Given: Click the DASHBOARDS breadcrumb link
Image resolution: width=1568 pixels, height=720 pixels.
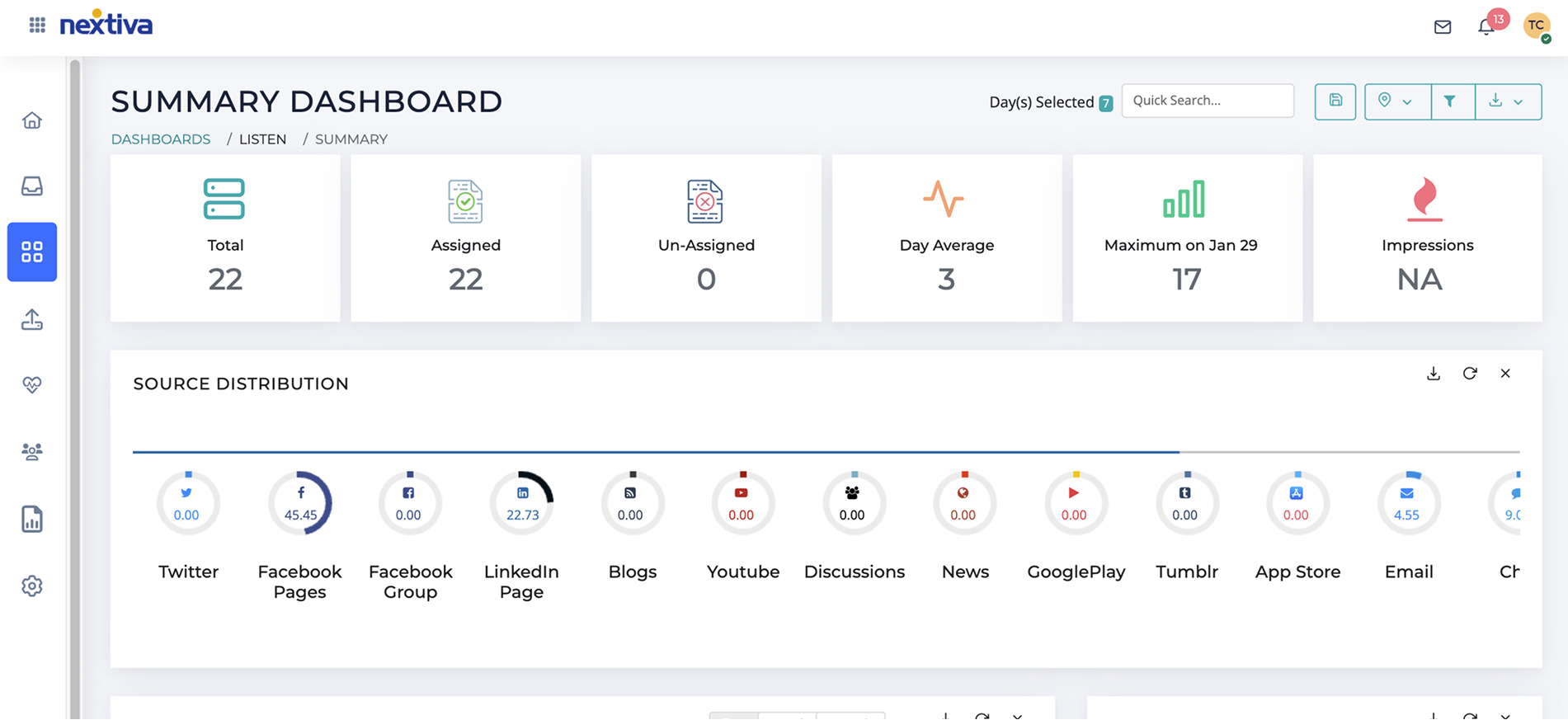Looking at the screenshot, I should click(161, 139).
